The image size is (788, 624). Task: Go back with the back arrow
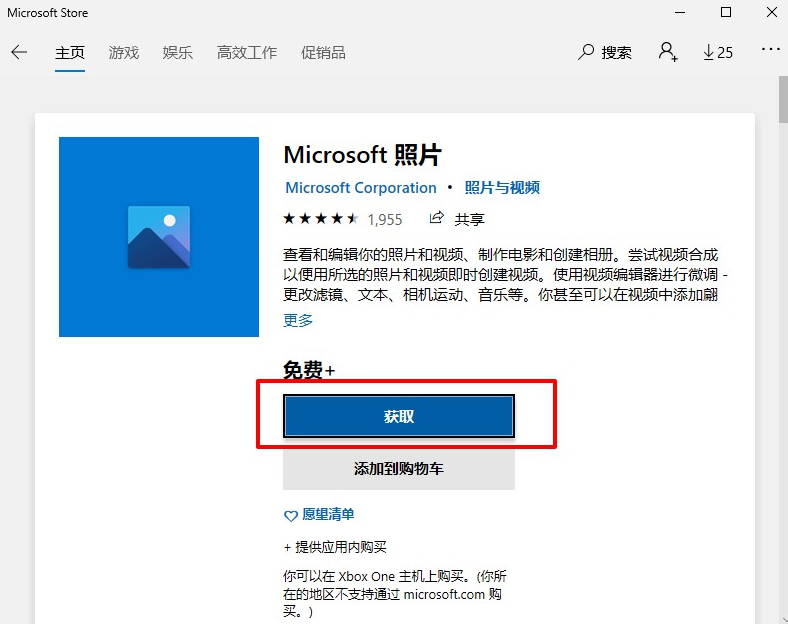coord(19,52)
